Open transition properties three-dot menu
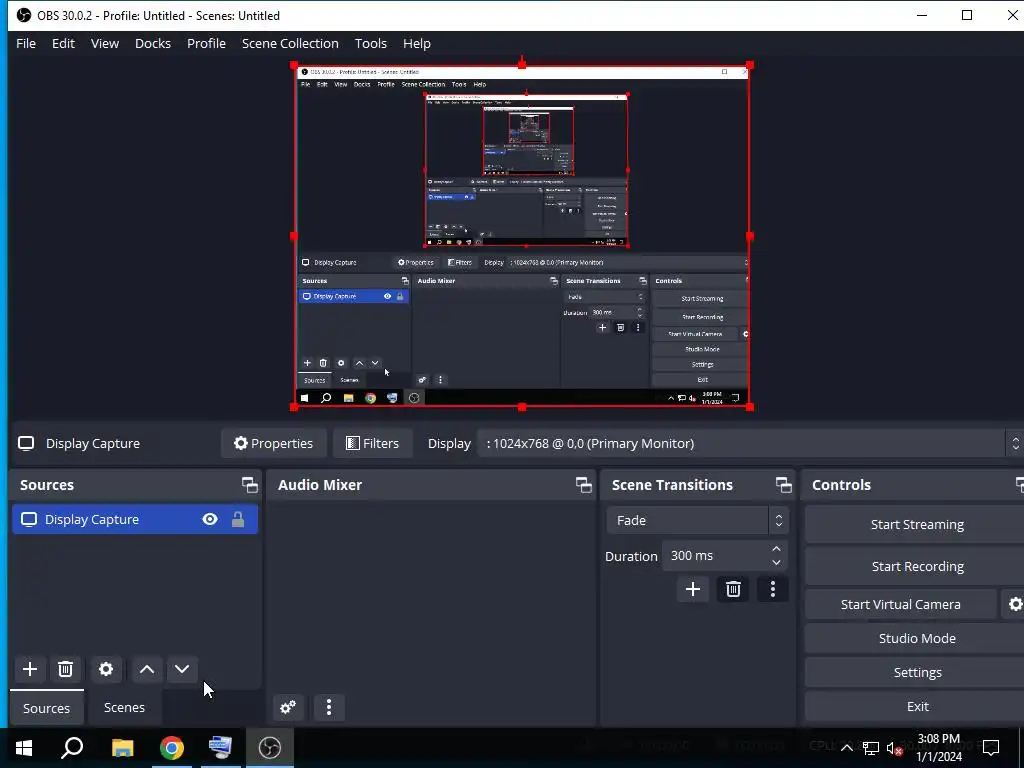Viewport: 1024px width, 768px height. coord(773,589)
